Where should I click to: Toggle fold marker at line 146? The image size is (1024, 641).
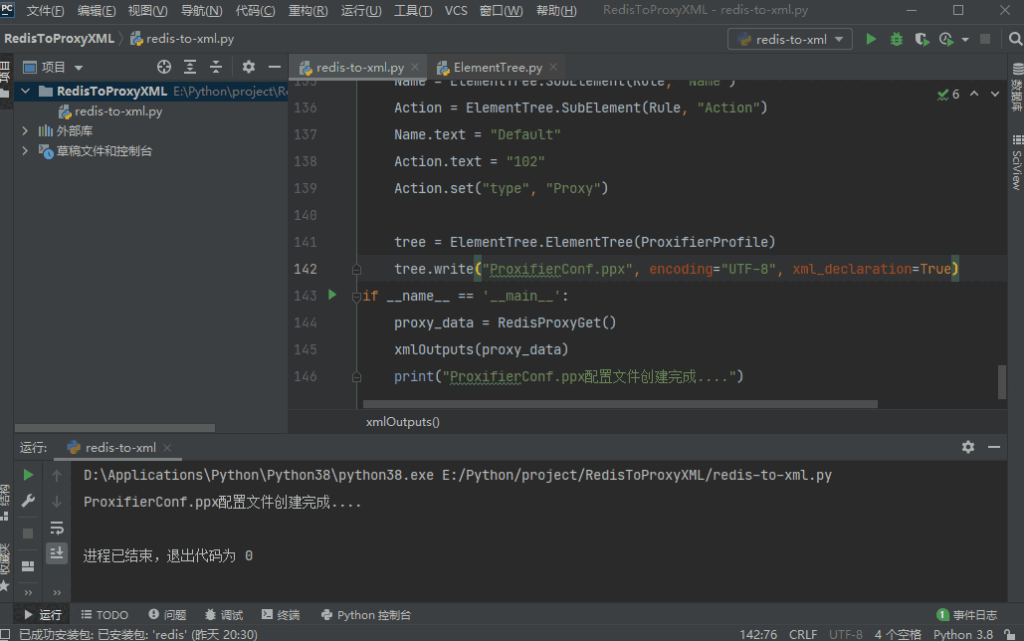coord(356,377)
